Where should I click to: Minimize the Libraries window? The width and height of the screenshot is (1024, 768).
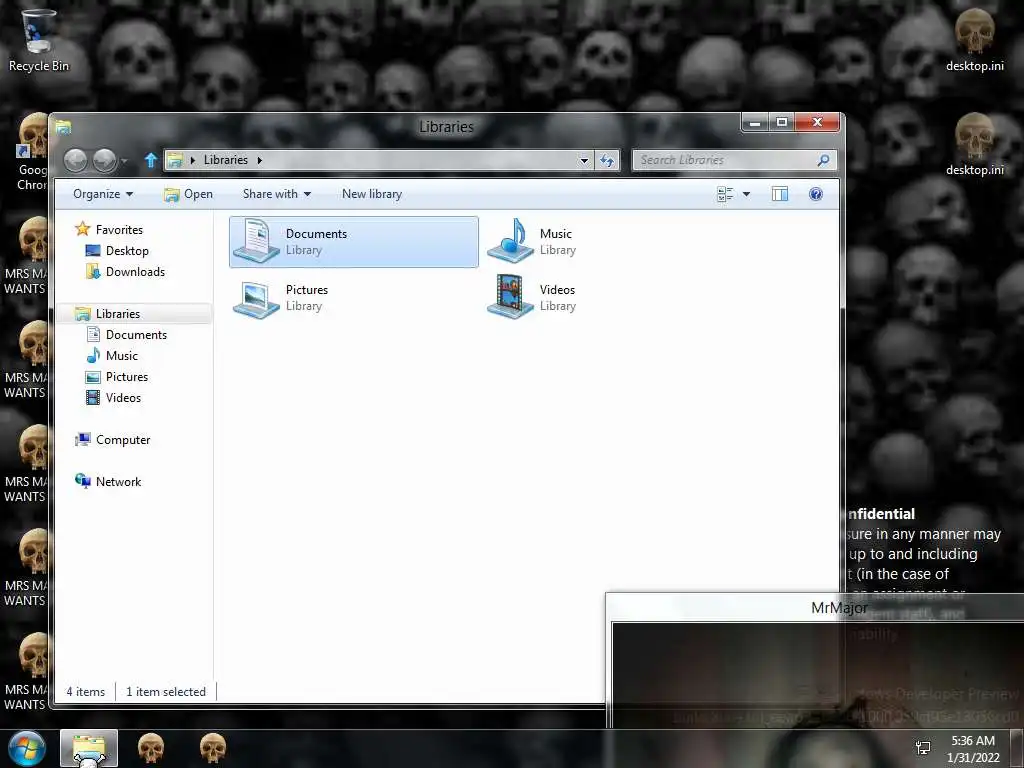(x=756, y=122)
